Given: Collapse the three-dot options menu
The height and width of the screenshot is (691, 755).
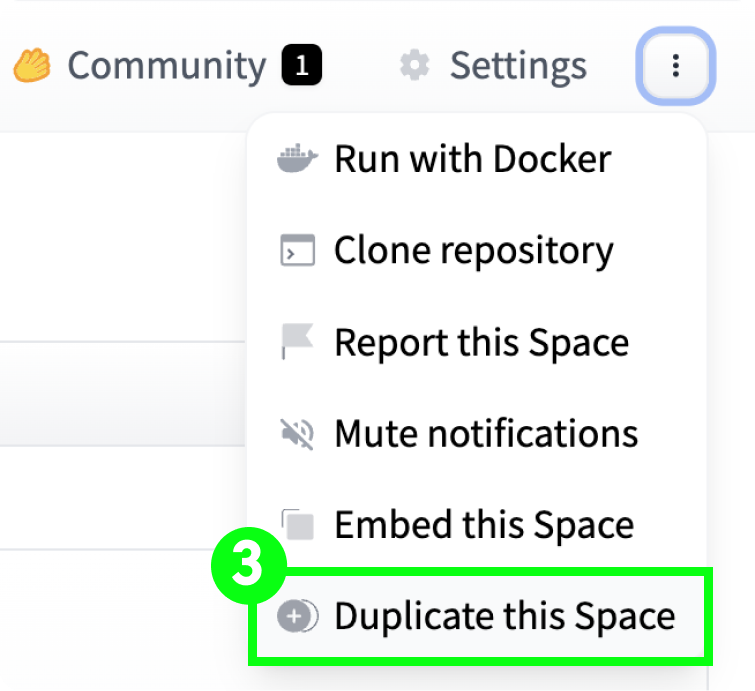Looking at the screenshot, I should coord(676,67).
